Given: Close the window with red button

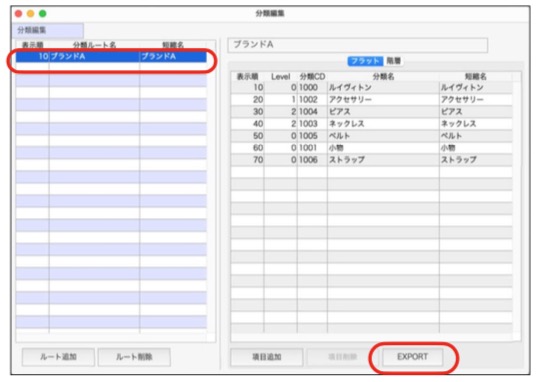Looking at the screenshot, I should 19,13.
